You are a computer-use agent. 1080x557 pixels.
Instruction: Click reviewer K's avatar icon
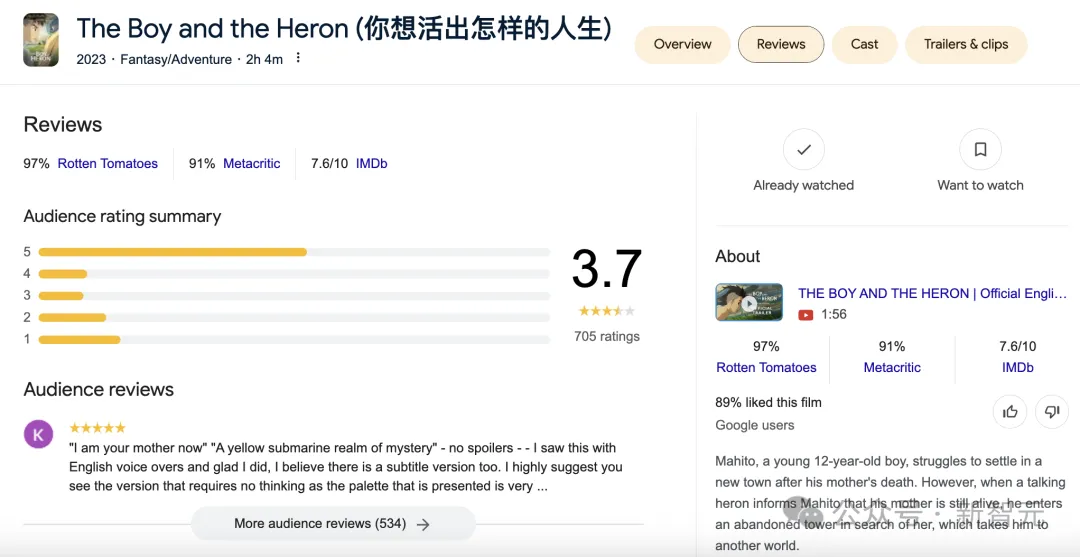tap(38, 434)
